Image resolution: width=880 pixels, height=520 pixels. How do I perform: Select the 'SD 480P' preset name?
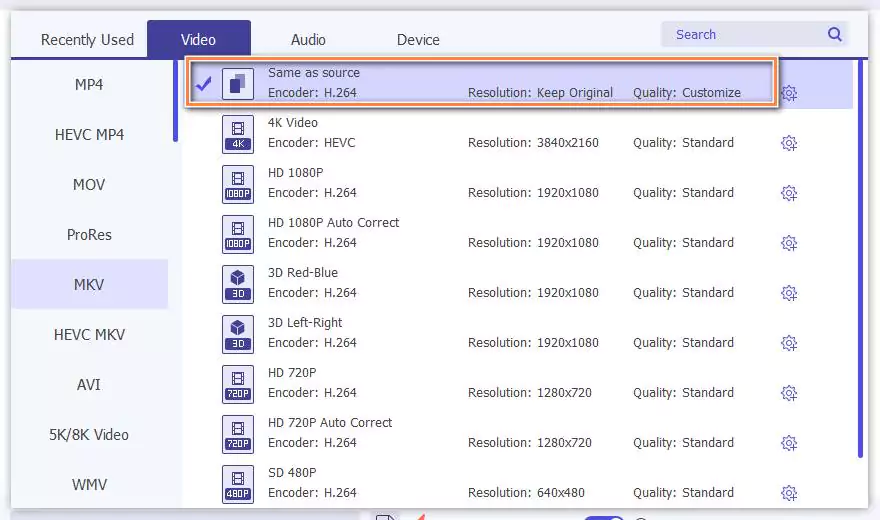coord(292,472)
